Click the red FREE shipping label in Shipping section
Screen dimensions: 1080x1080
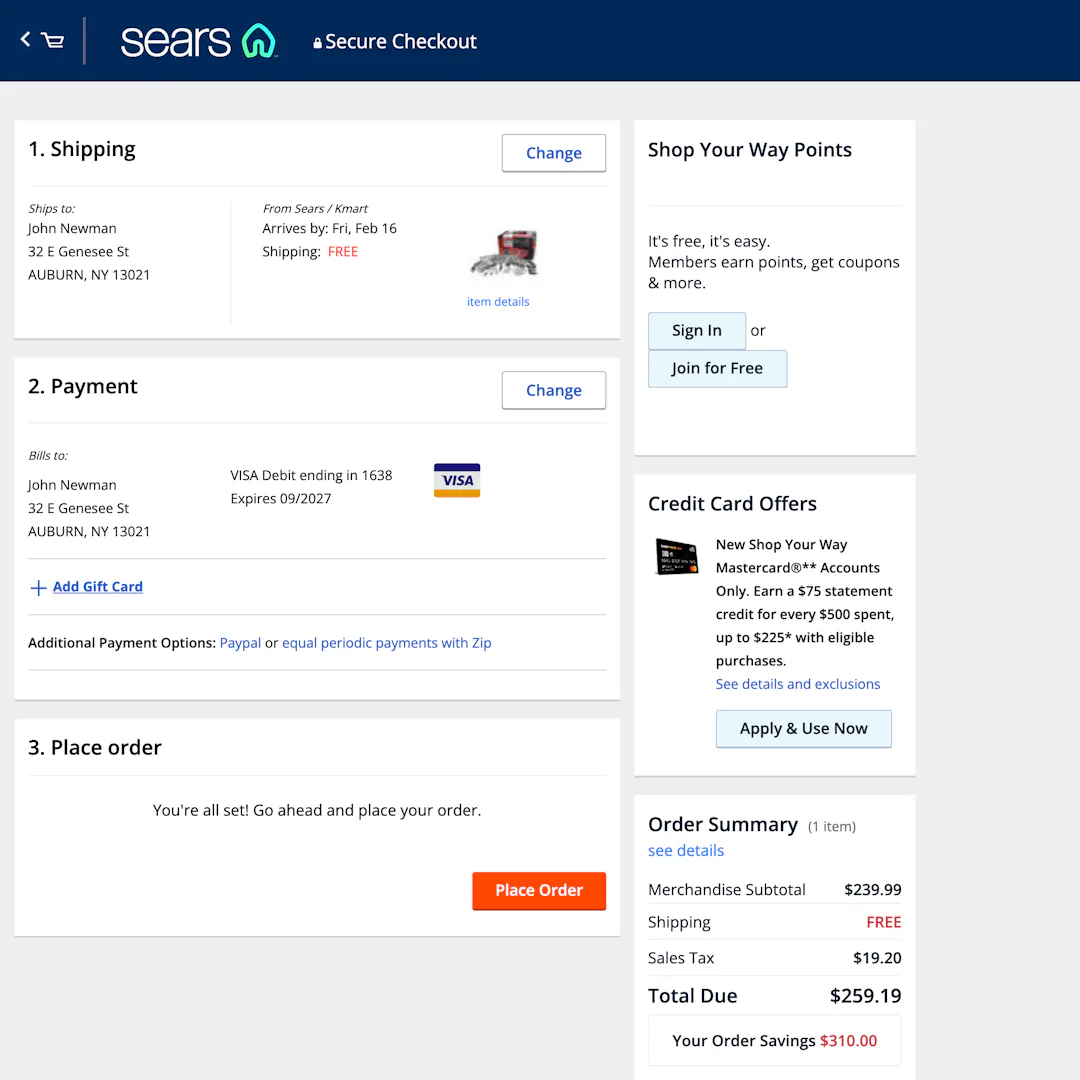point(342,252)
